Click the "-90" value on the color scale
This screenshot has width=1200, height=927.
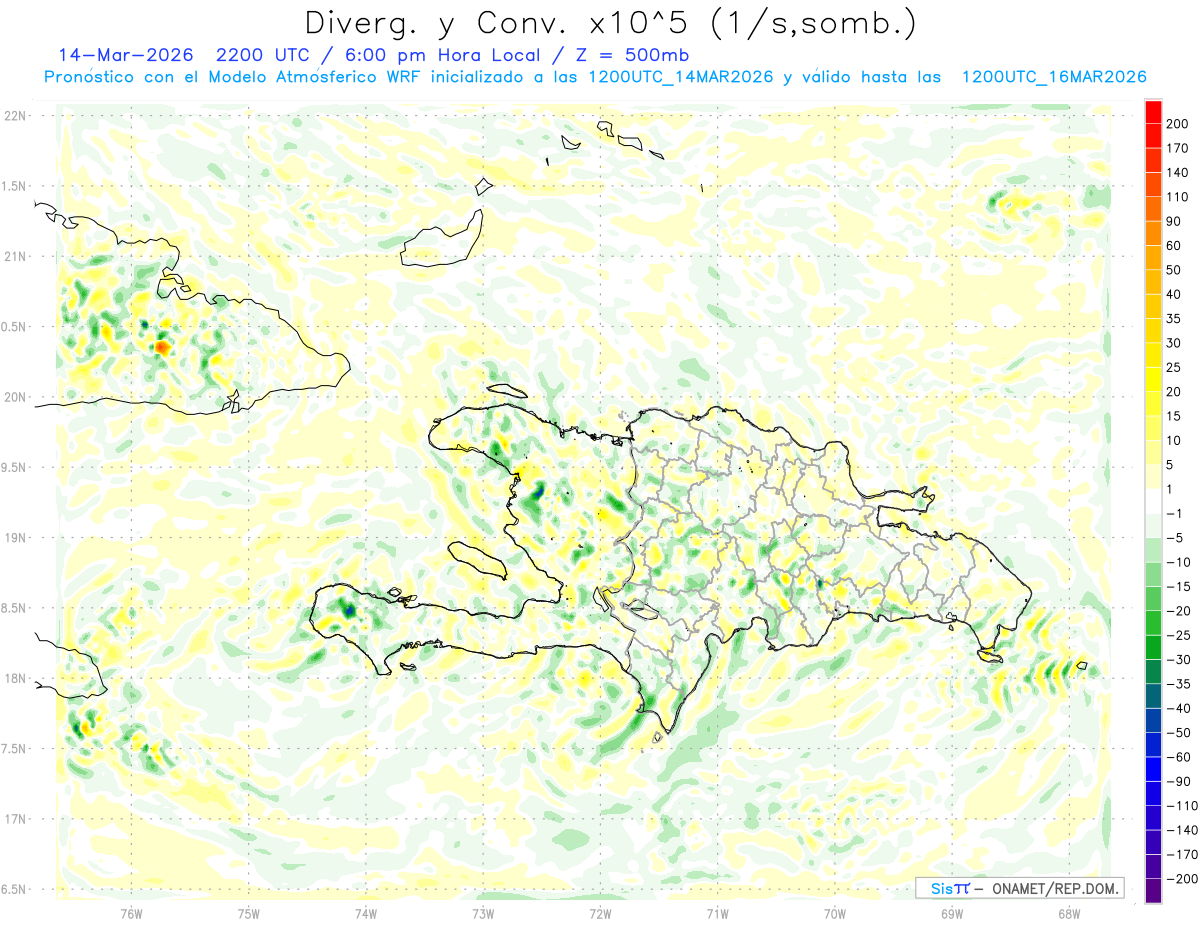pos(1177,781)
